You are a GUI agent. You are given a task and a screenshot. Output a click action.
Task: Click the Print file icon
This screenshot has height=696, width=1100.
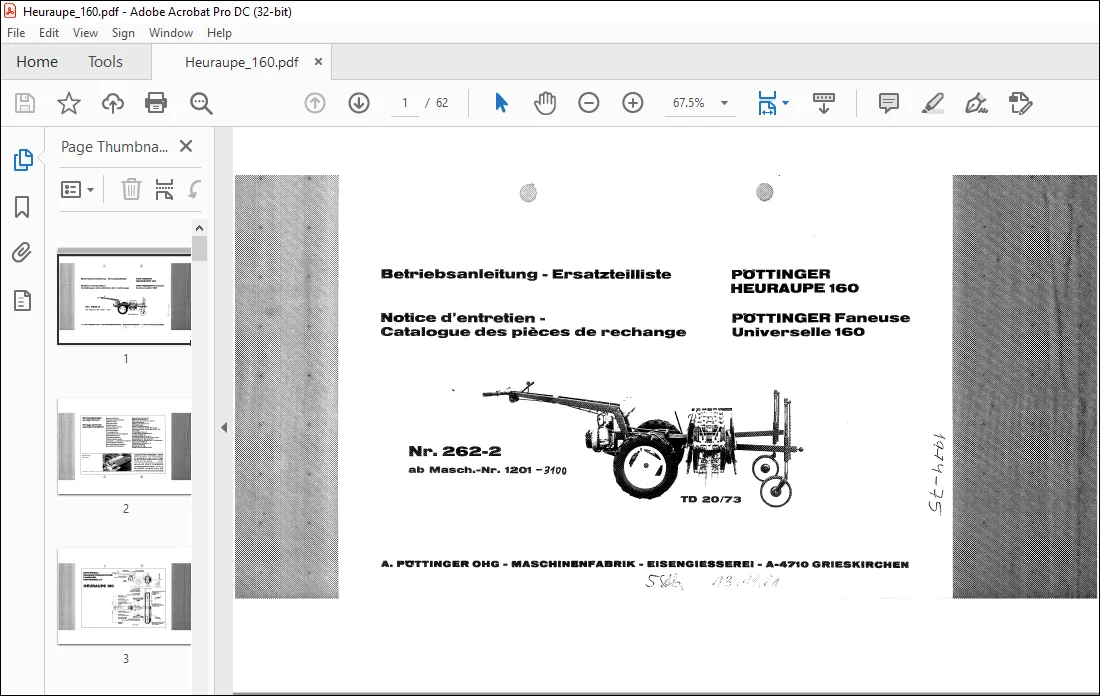[156, 103]
